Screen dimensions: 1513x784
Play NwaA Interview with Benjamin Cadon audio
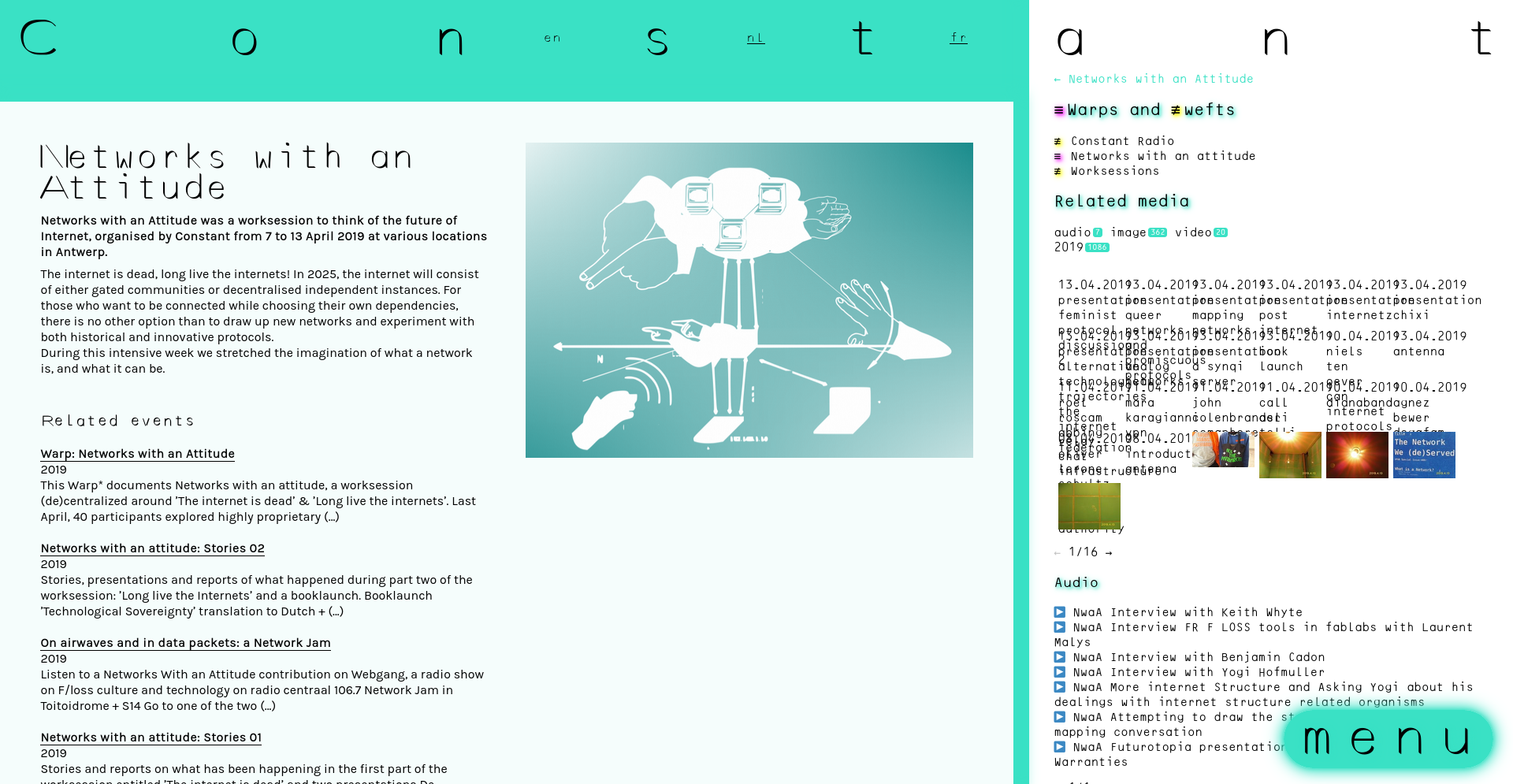pyautogui.click(x=1060, y=657)
